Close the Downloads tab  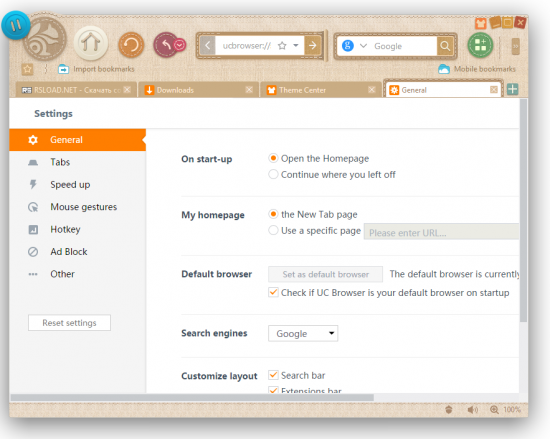point(249,90)
